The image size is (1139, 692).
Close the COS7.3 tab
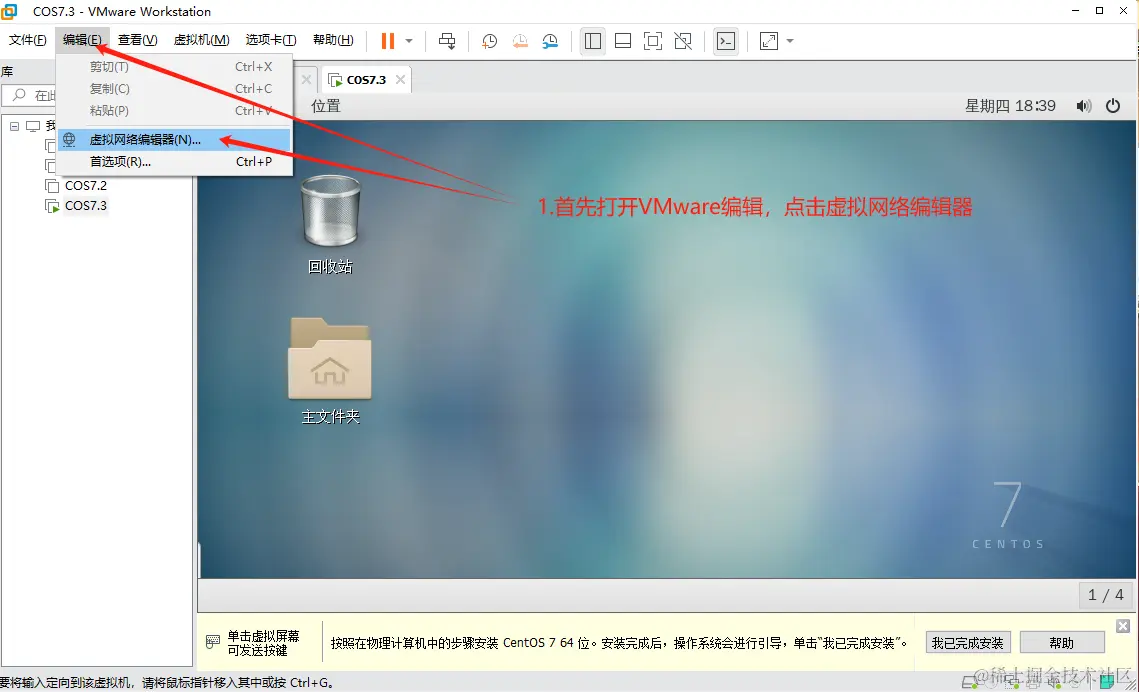(x=400, y=80)
